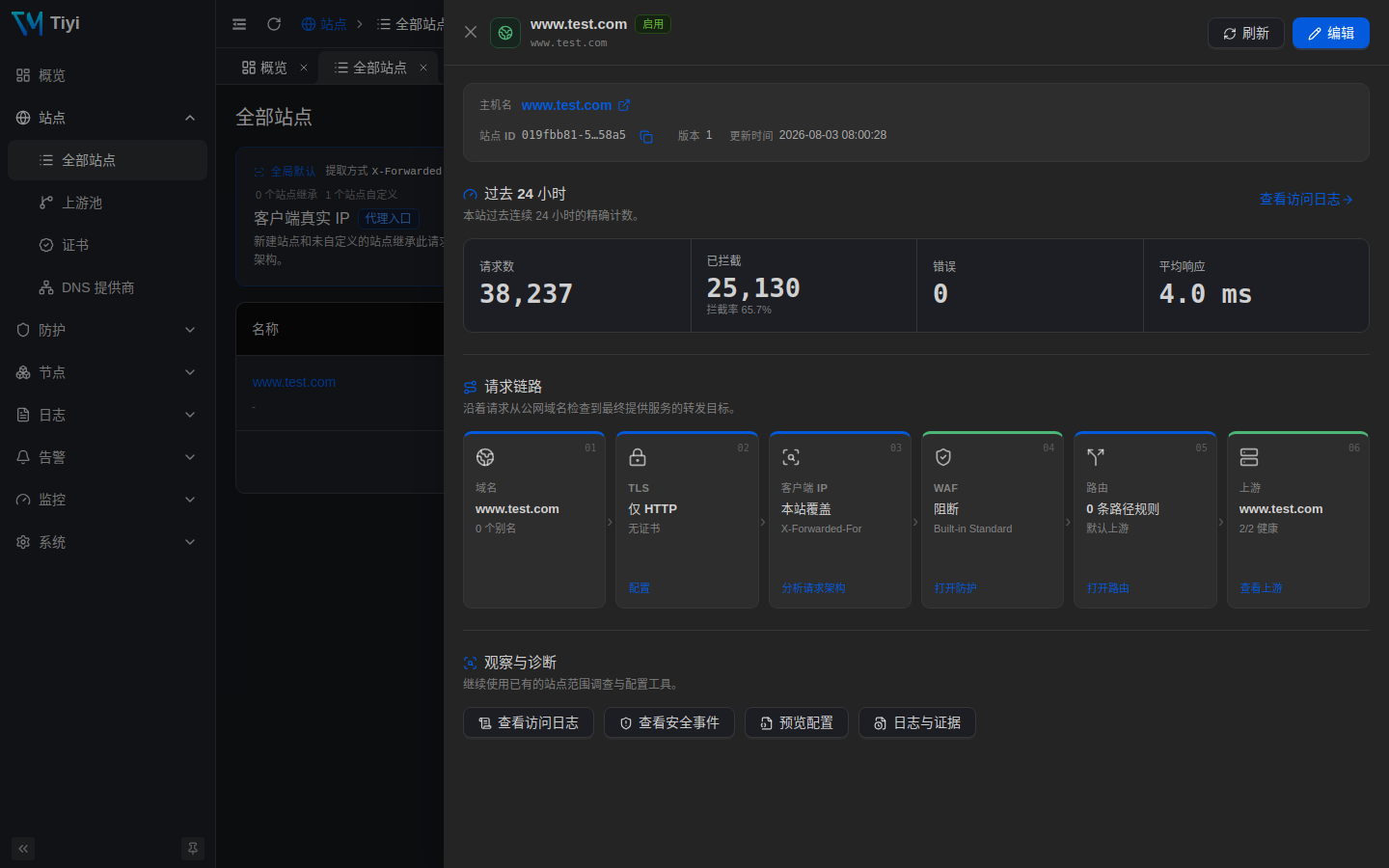1389x868 pixels.
Task: Click the 查看访问日志 button at bottom
Action: (x=529, y=722)
